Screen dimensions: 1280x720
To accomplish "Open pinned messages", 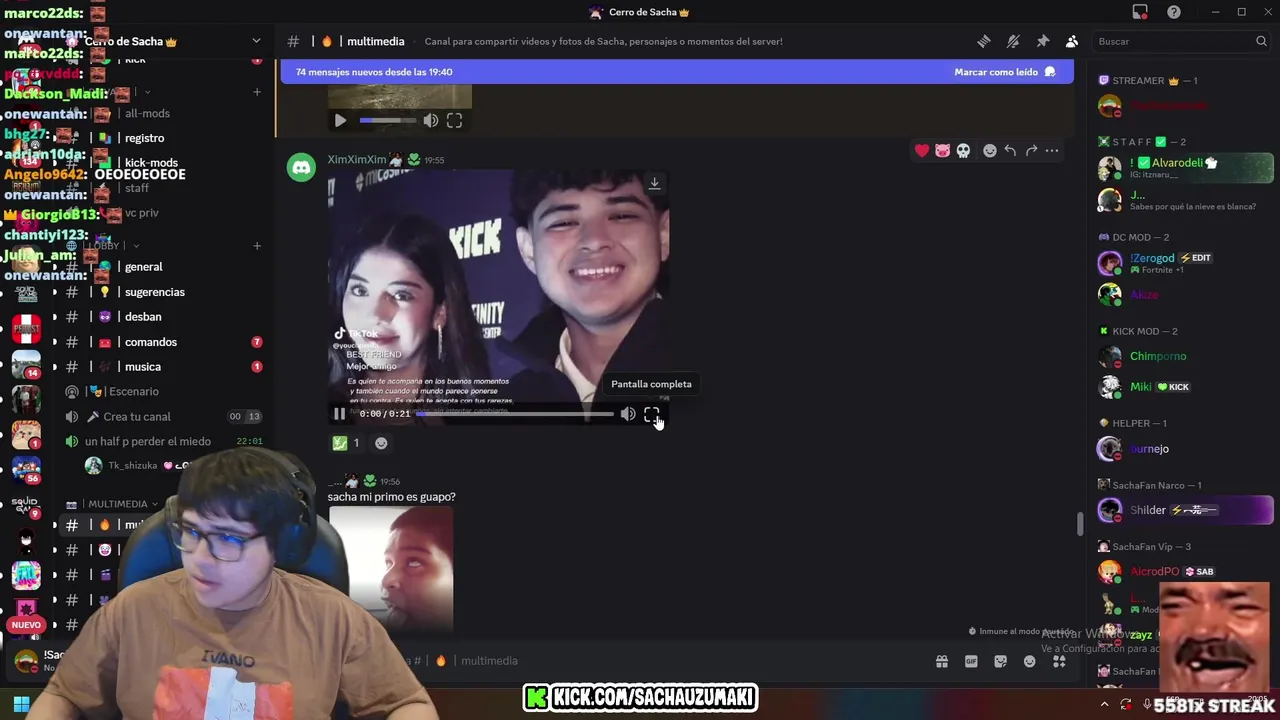I will pos(1042,41).
